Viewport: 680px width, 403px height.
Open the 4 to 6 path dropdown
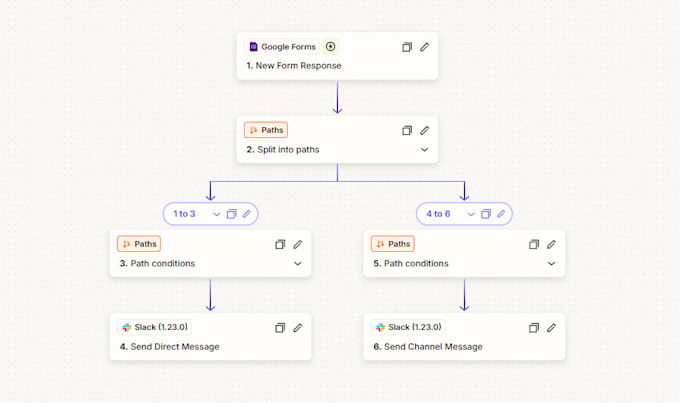click(x=471, y=214)
